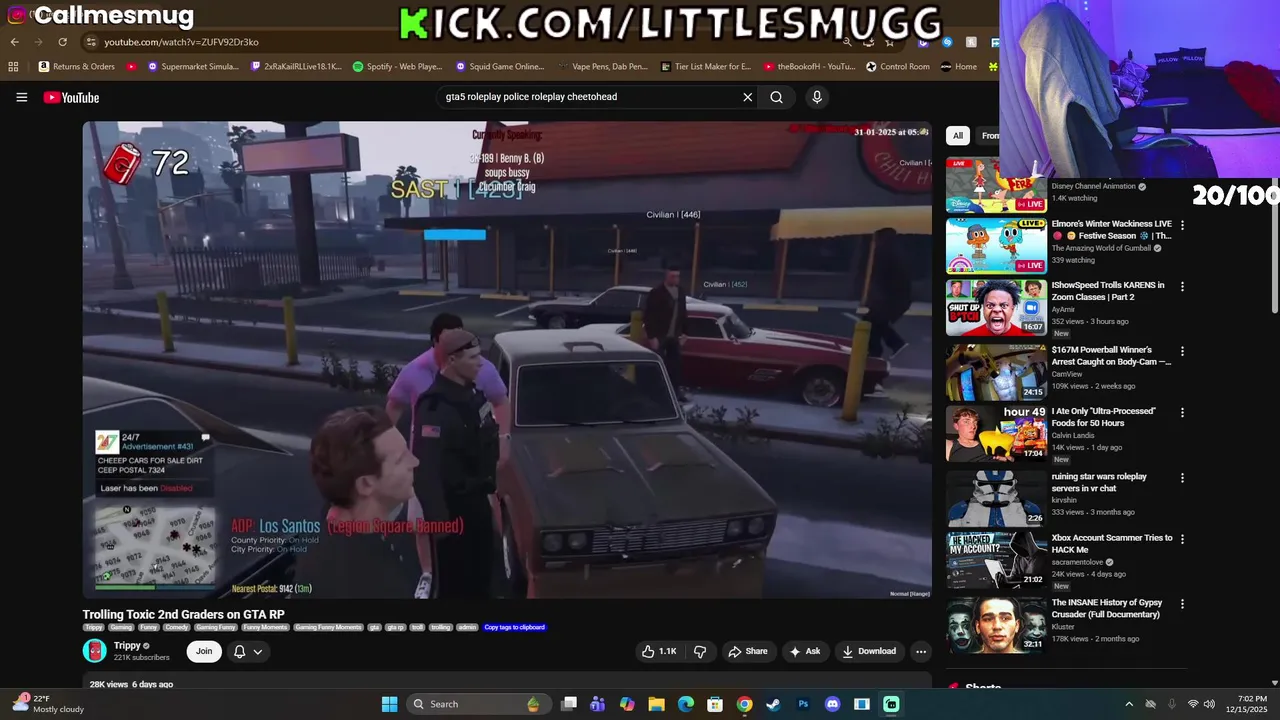This screenshot has height=720, width=1280.
Task: Open options for Xbox Account Scammer video
Action: [x=1182, y=539]
